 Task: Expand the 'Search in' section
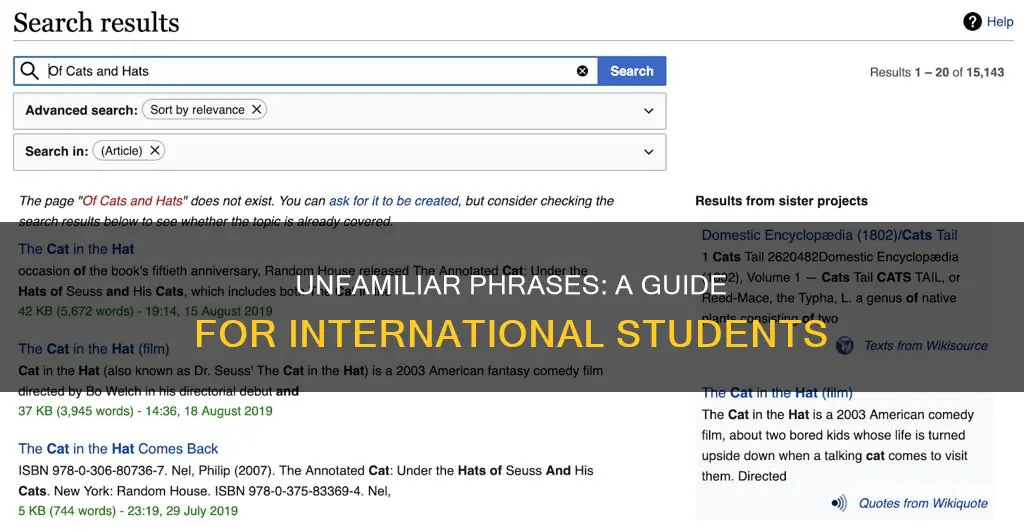(x=648, y=152)
